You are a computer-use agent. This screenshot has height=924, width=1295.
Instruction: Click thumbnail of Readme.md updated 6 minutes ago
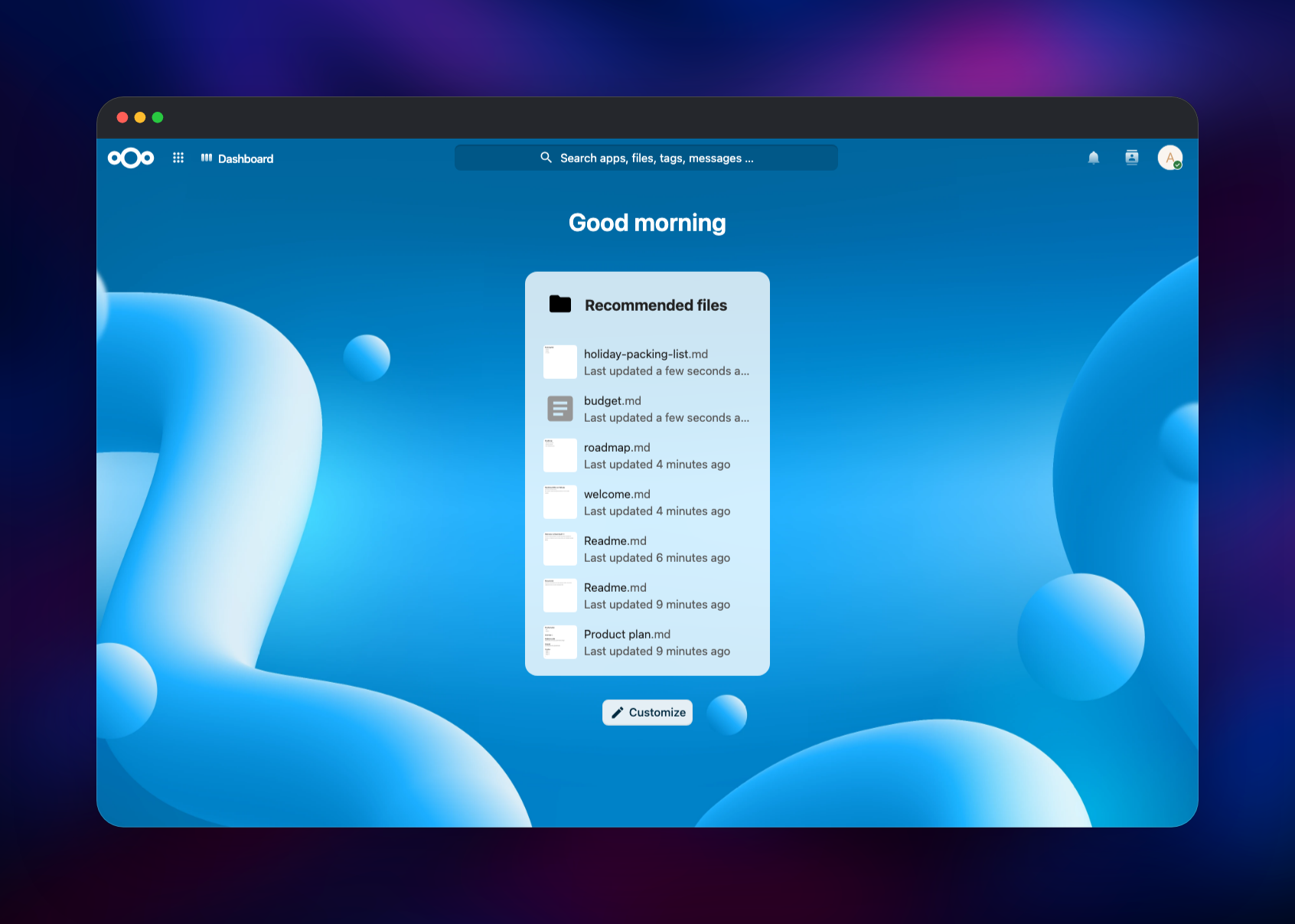click(x=560, y=549)
